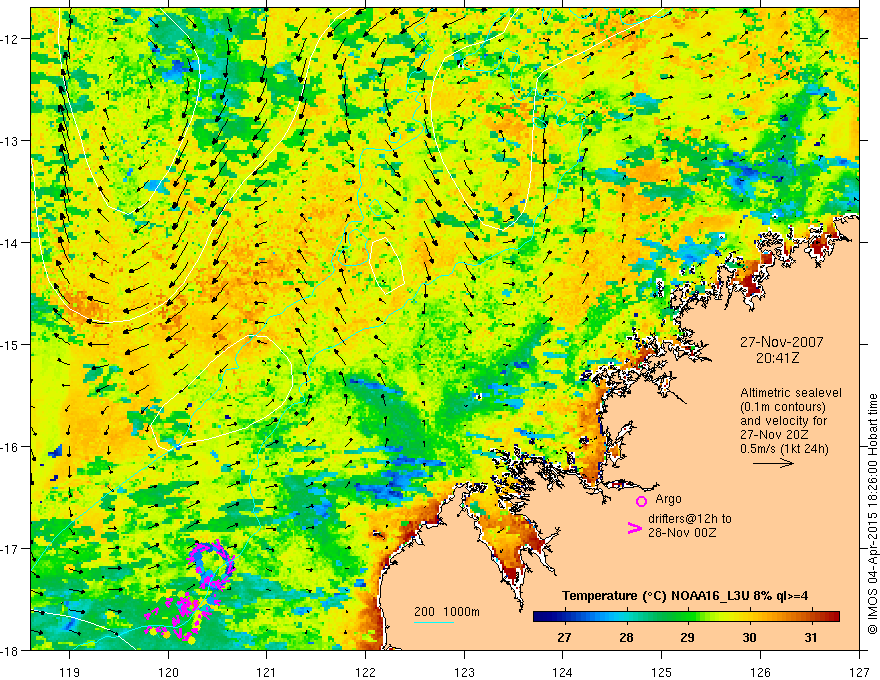Click the latitude axis label '-14'
Image resolution: width=880 pixels, height=680 pixels.
click(11, 242)
